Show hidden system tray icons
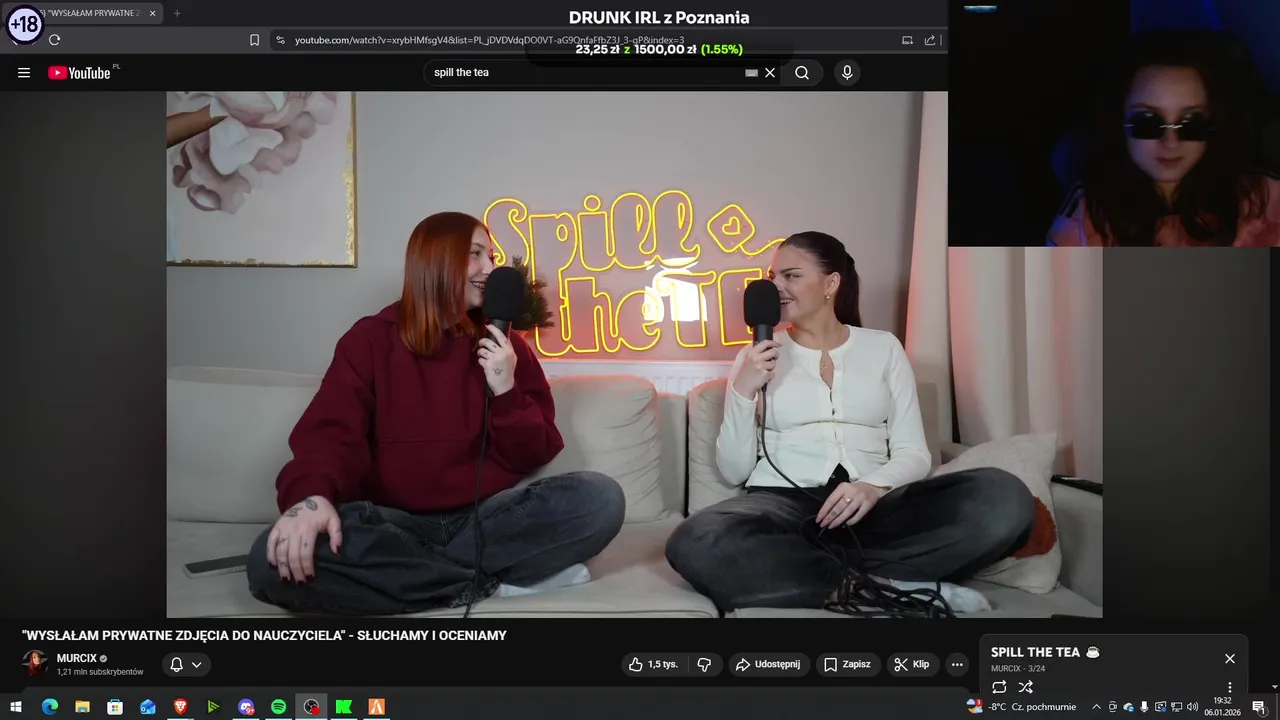Screen dimensions: 1280x720 click(1096, 707)
